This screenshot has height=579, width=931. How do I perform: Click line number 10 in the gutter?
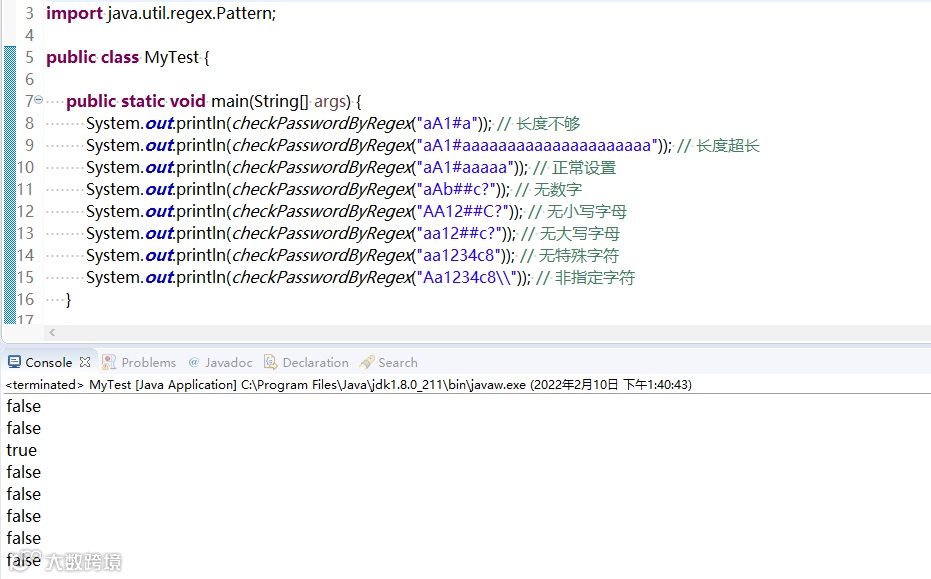coord(25,167)
